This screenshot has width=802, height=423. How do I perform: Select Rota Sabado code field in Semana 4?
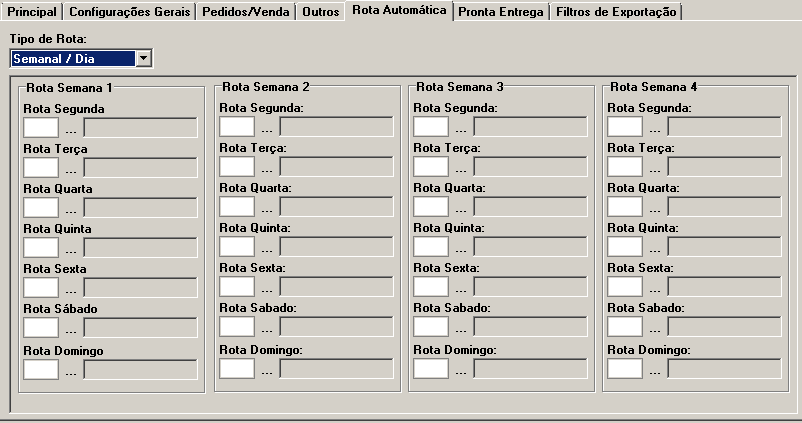tap(625, 327)
